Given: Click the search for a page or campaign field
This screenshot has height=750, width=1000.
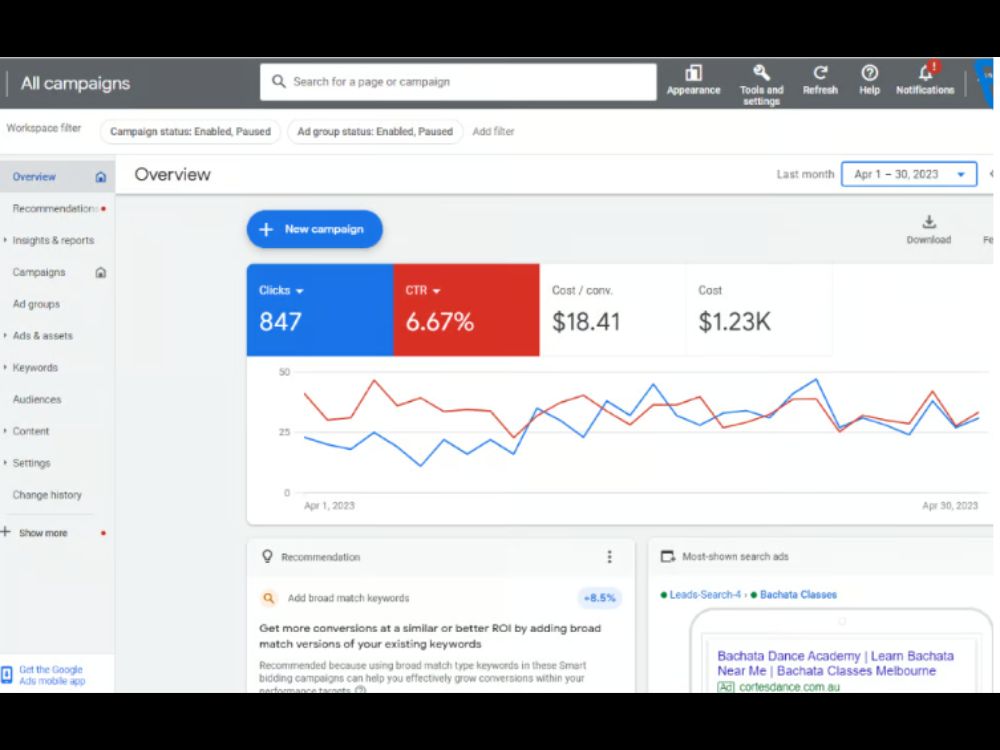Looking at the screenshot, I should [458, 82].
